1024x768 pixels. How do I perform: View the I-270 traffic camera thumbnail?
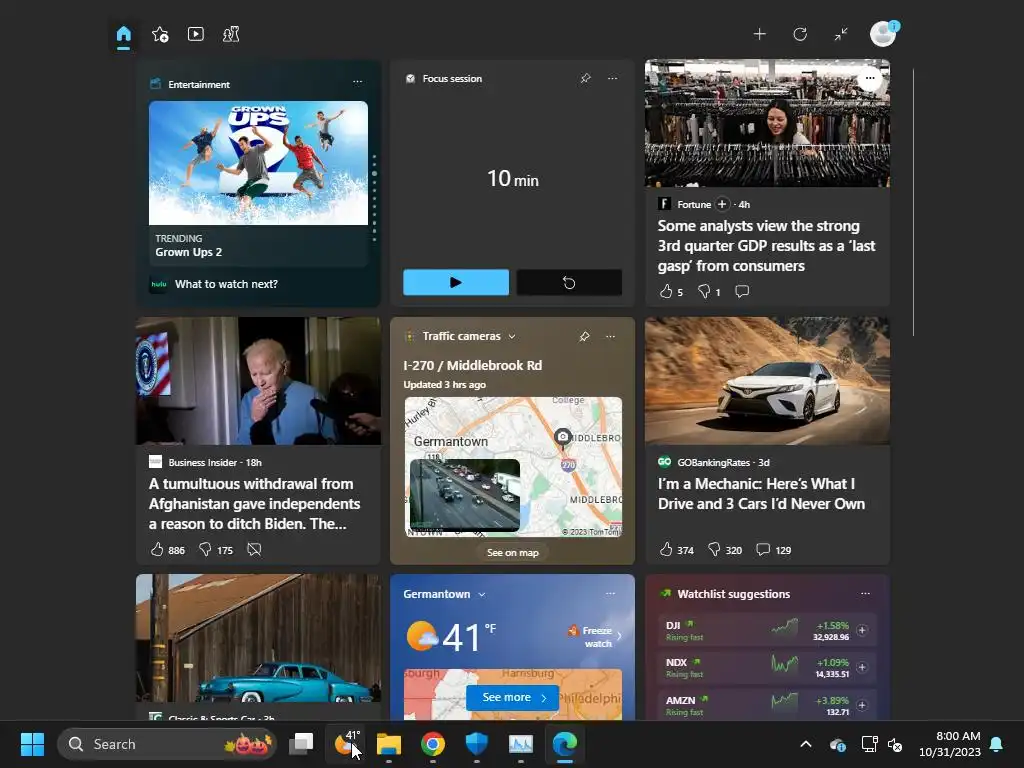point(464,494)
